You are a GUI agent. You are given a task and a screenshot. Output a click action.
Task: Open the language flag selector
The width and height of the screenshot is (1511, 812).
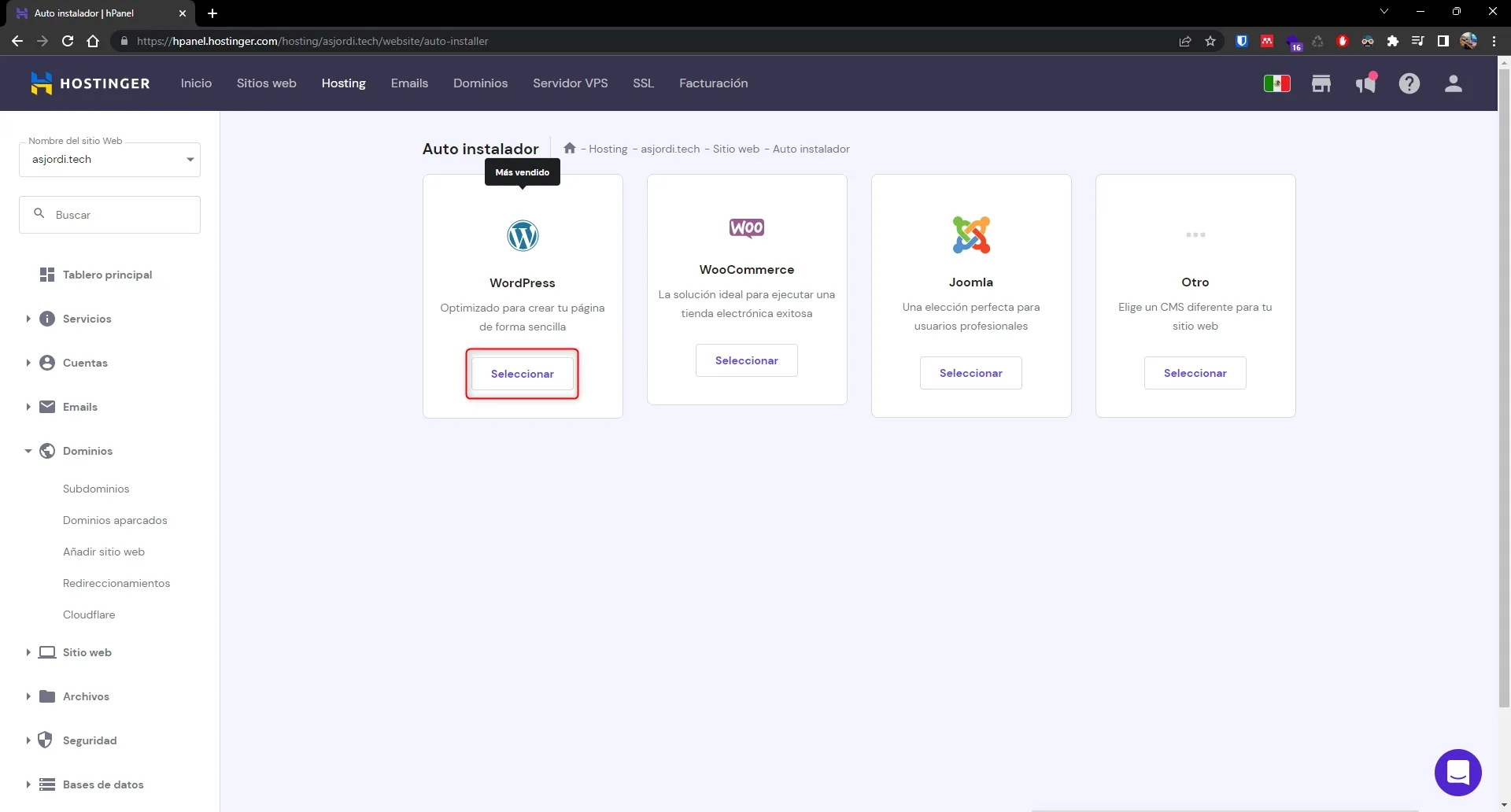coord(1276,83)
